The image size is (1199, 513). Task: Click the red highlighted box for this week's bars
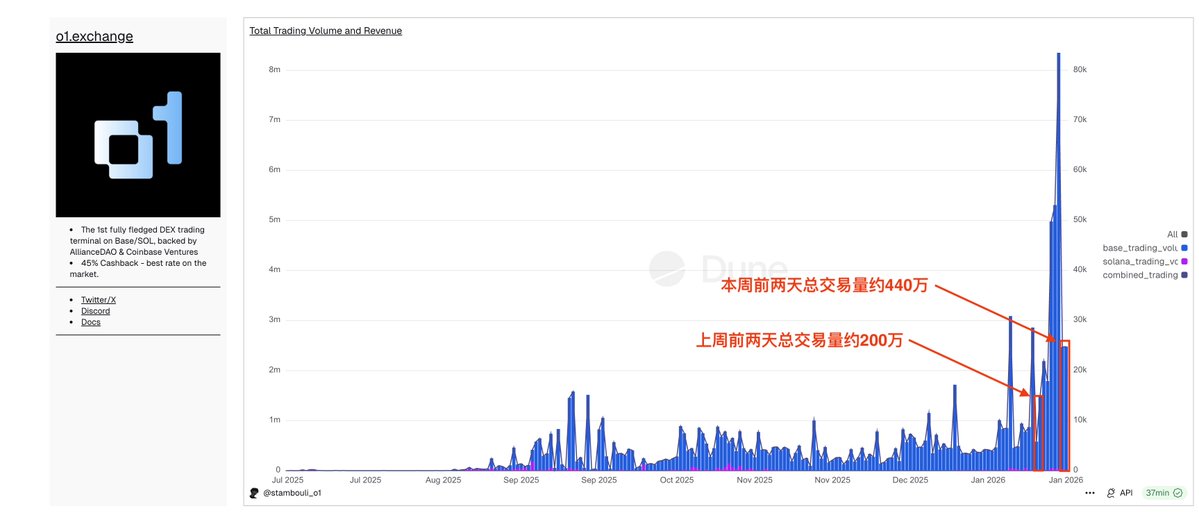[x=1063, y=405]
